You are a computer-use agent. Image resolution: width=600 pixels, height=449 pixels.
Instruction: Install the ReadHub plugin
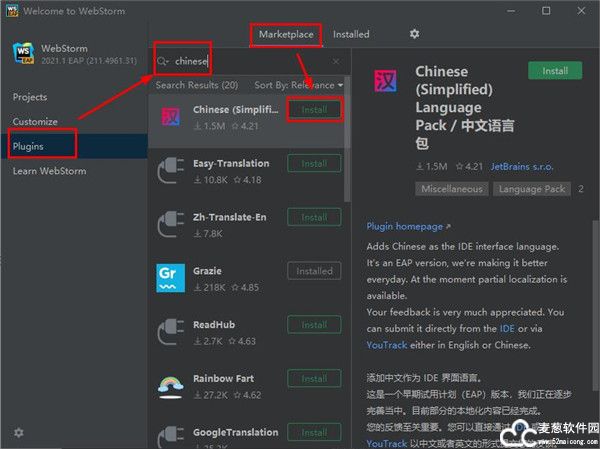(314, 325)
